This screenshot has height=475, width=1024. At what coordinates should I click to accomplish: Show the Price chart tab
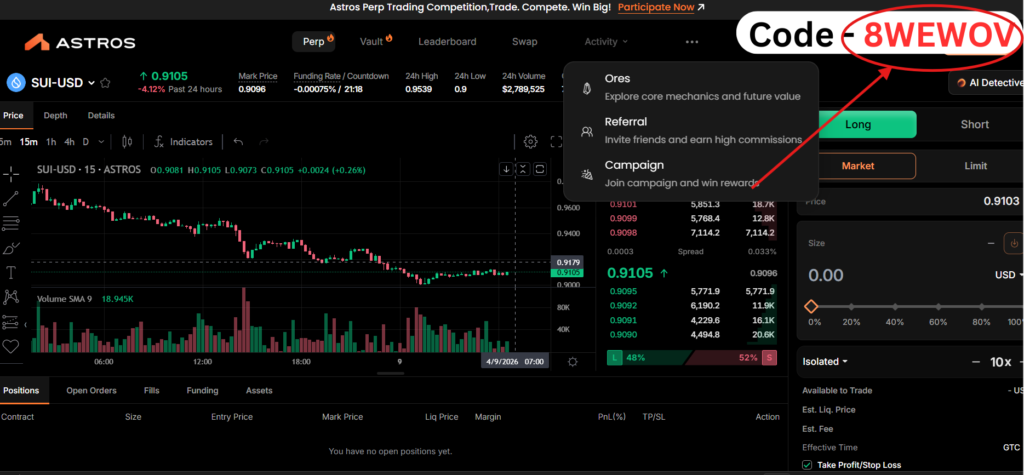13,116
